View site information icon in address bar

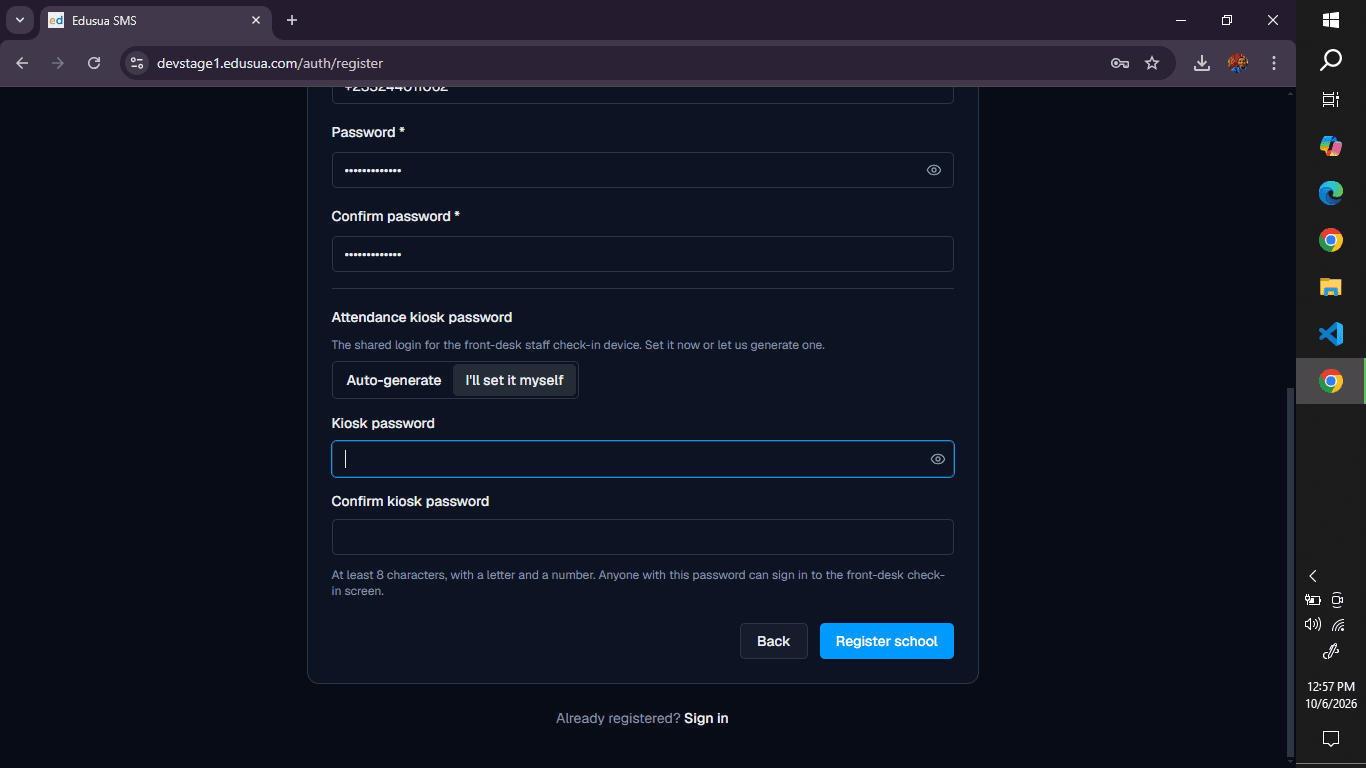[138, 63]
